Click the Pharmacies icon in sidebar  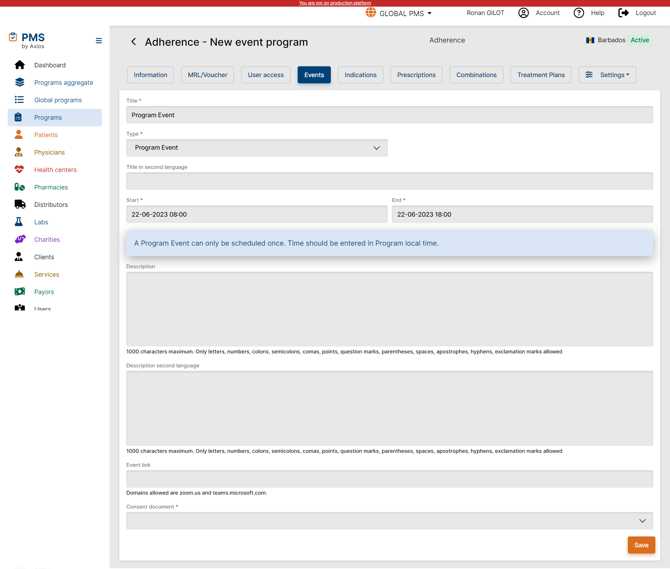pyautogui.click(x=19, y=187)
